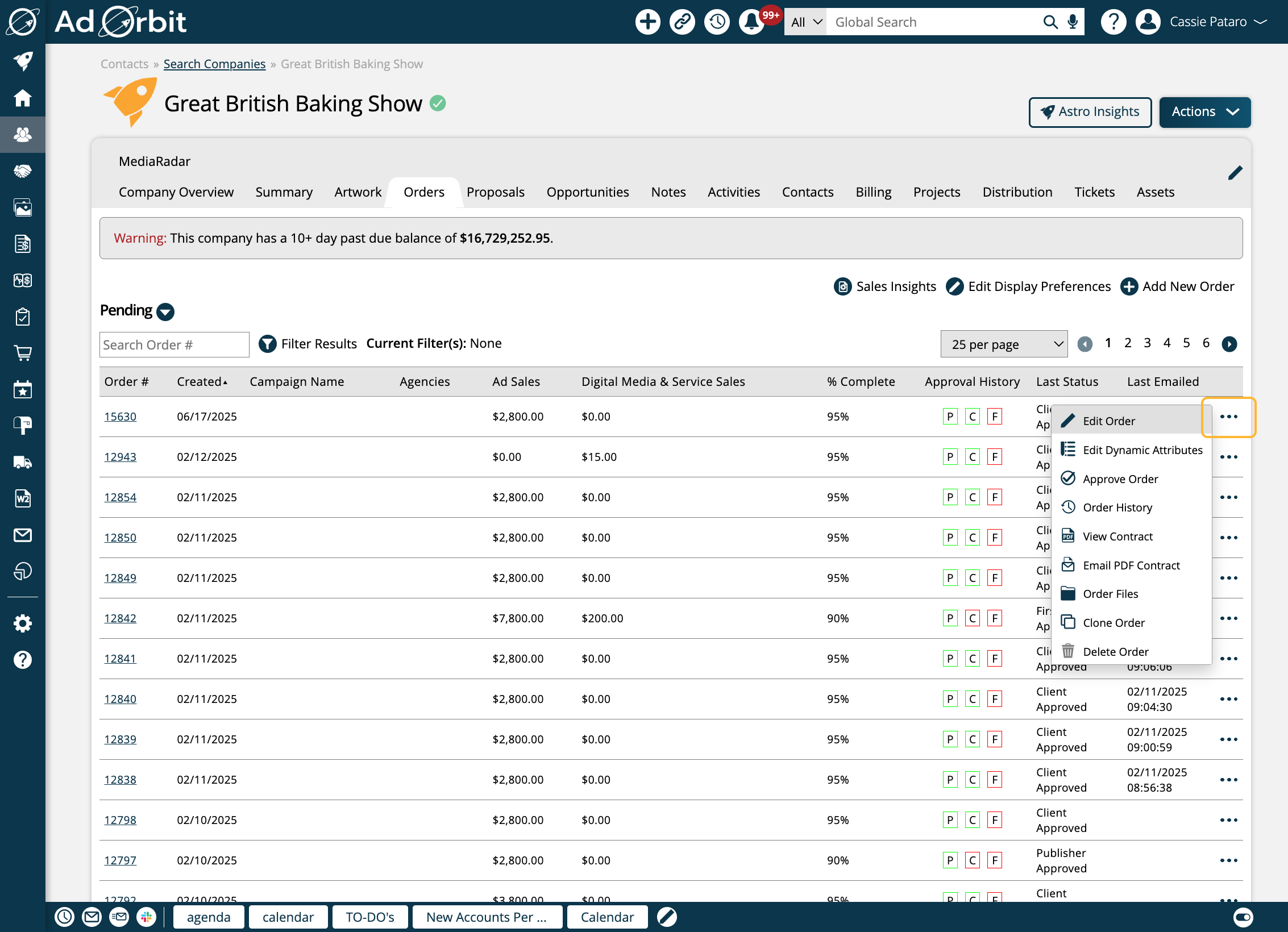Click the Search Order # input field

point(174,344)
